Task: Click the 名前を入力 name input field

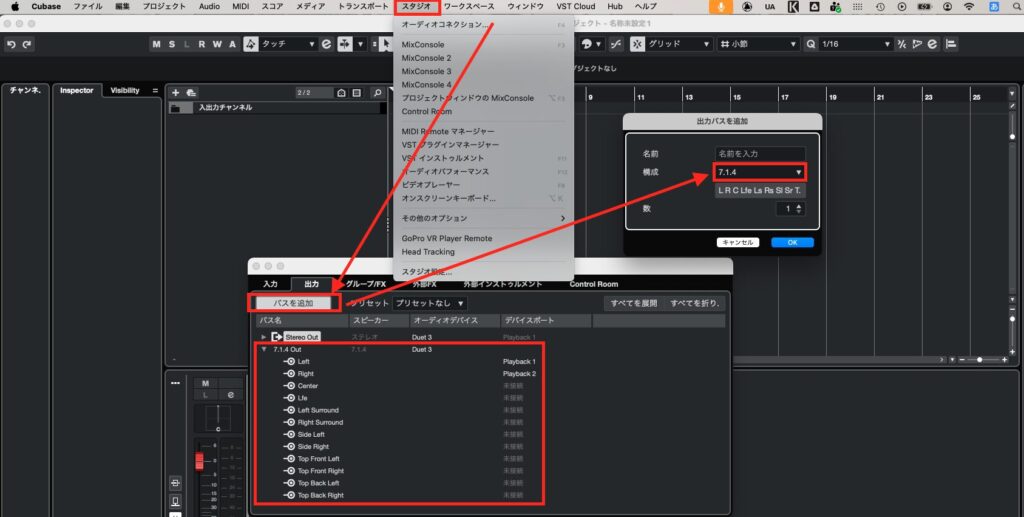Action: [759, 153]
